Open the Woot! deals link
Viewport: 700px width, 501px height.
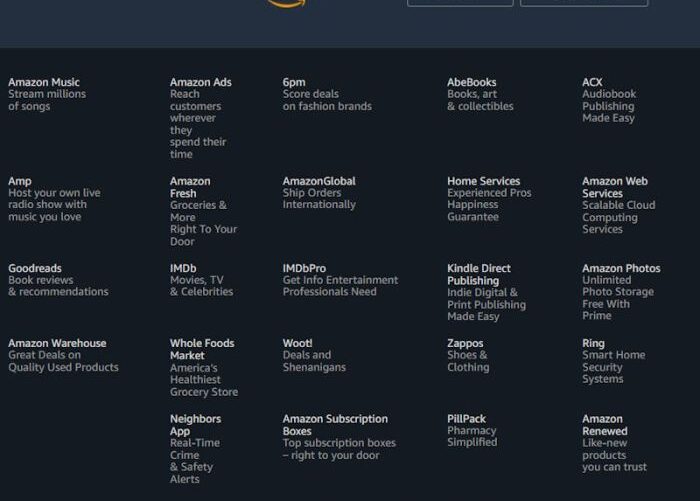point(314,355)
